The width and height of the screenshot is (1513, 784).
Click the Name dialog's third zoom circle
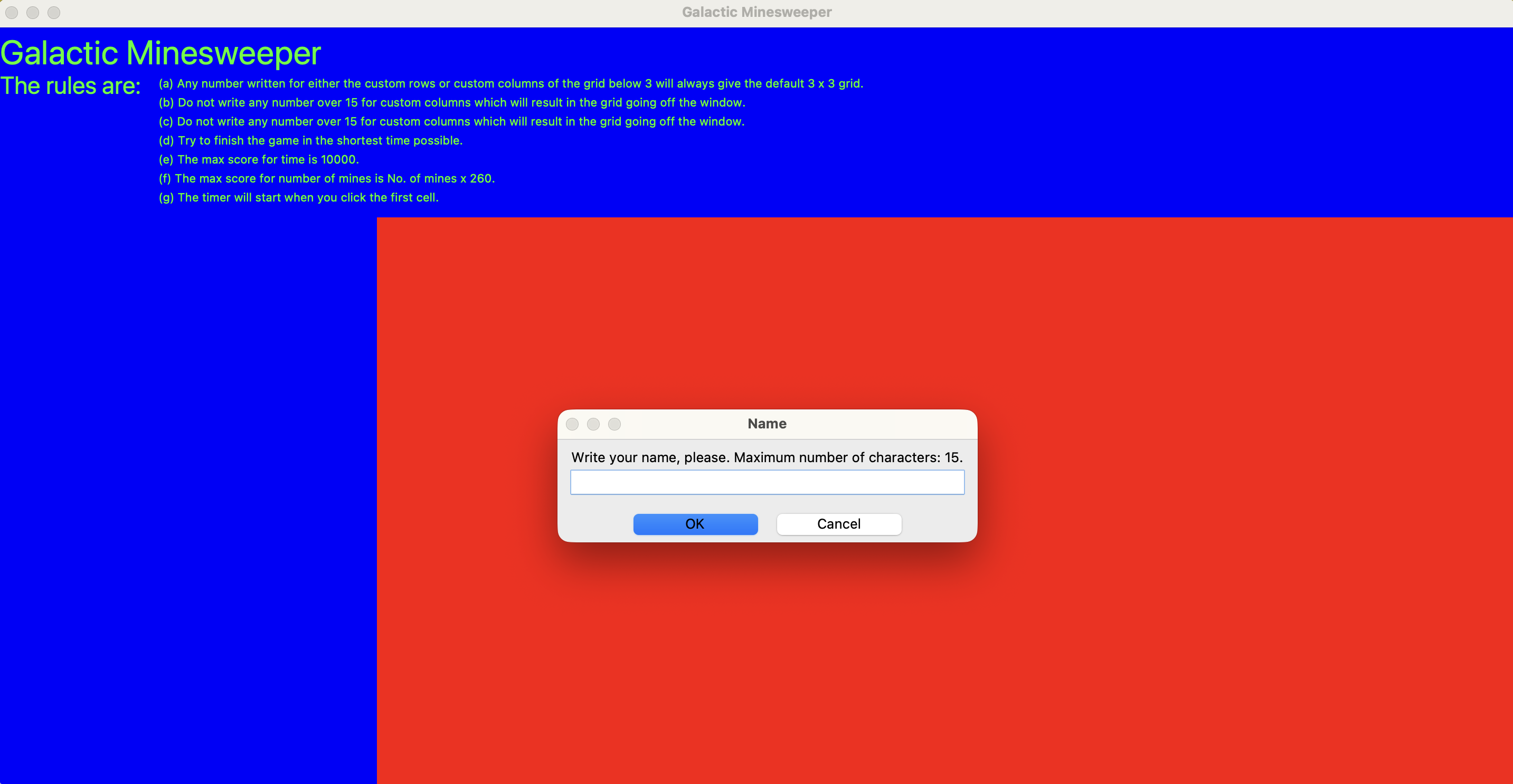[614, 424]
